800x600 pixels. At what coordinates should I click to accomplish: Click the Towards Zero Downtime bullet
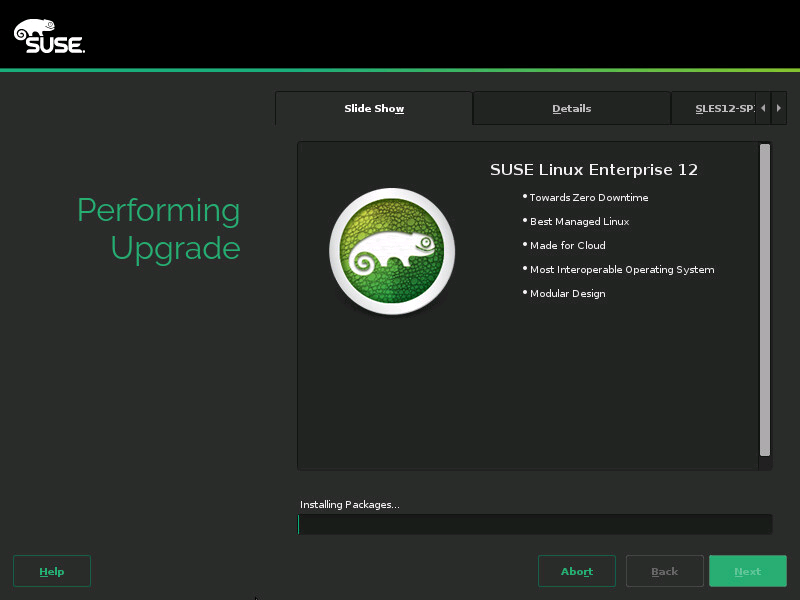pos(588,198)
